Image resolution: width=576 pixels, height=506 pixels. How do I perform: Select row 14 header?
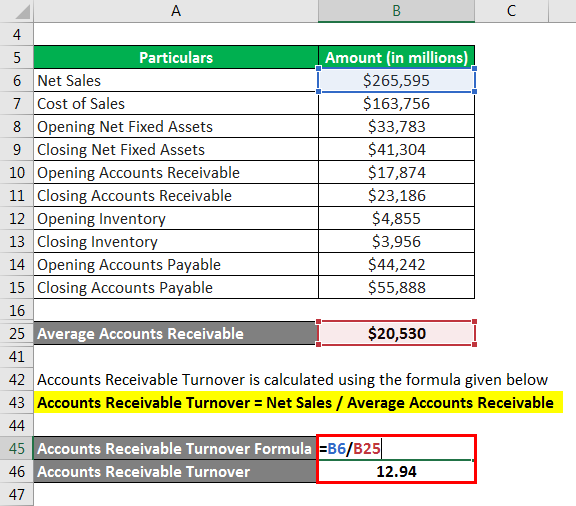17,264
